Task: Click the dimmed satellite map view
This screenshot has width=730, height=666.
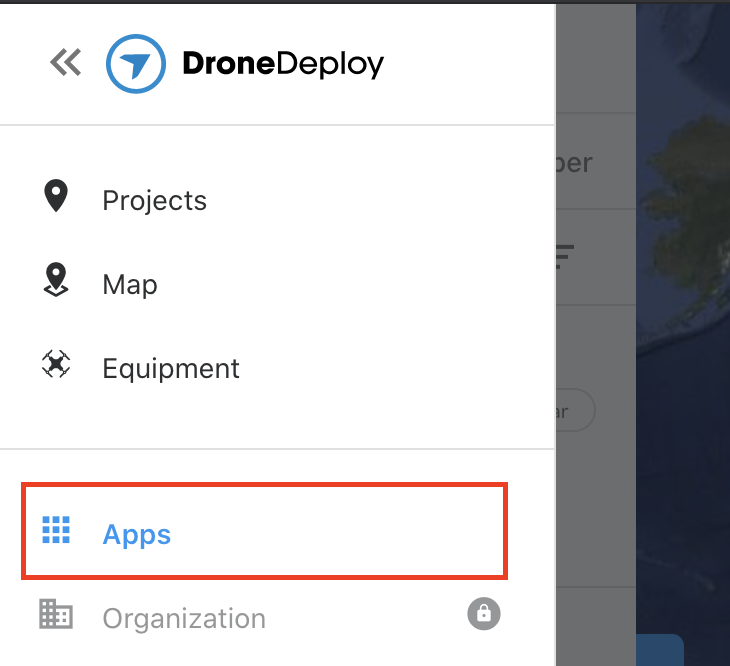Action: [x=683, y=335]
